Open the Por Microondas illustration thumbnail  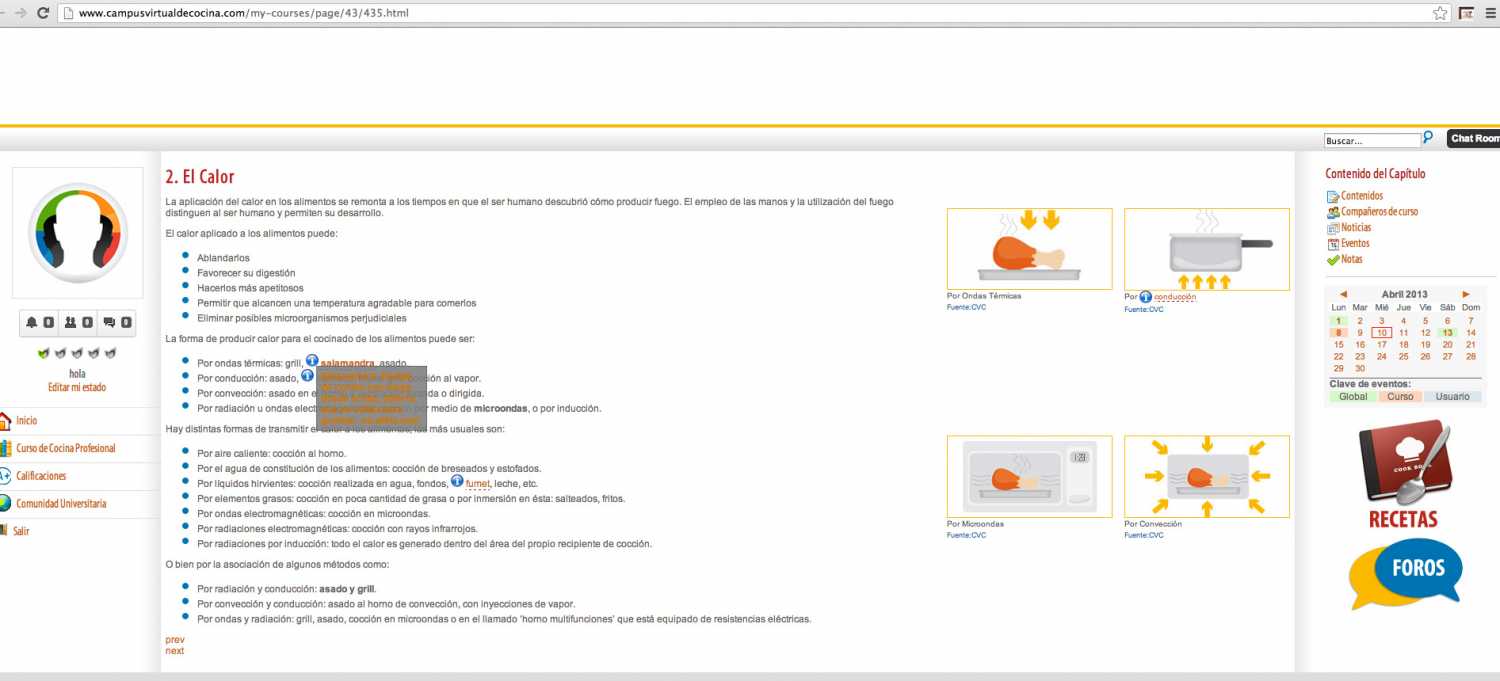click(1029, 477)
